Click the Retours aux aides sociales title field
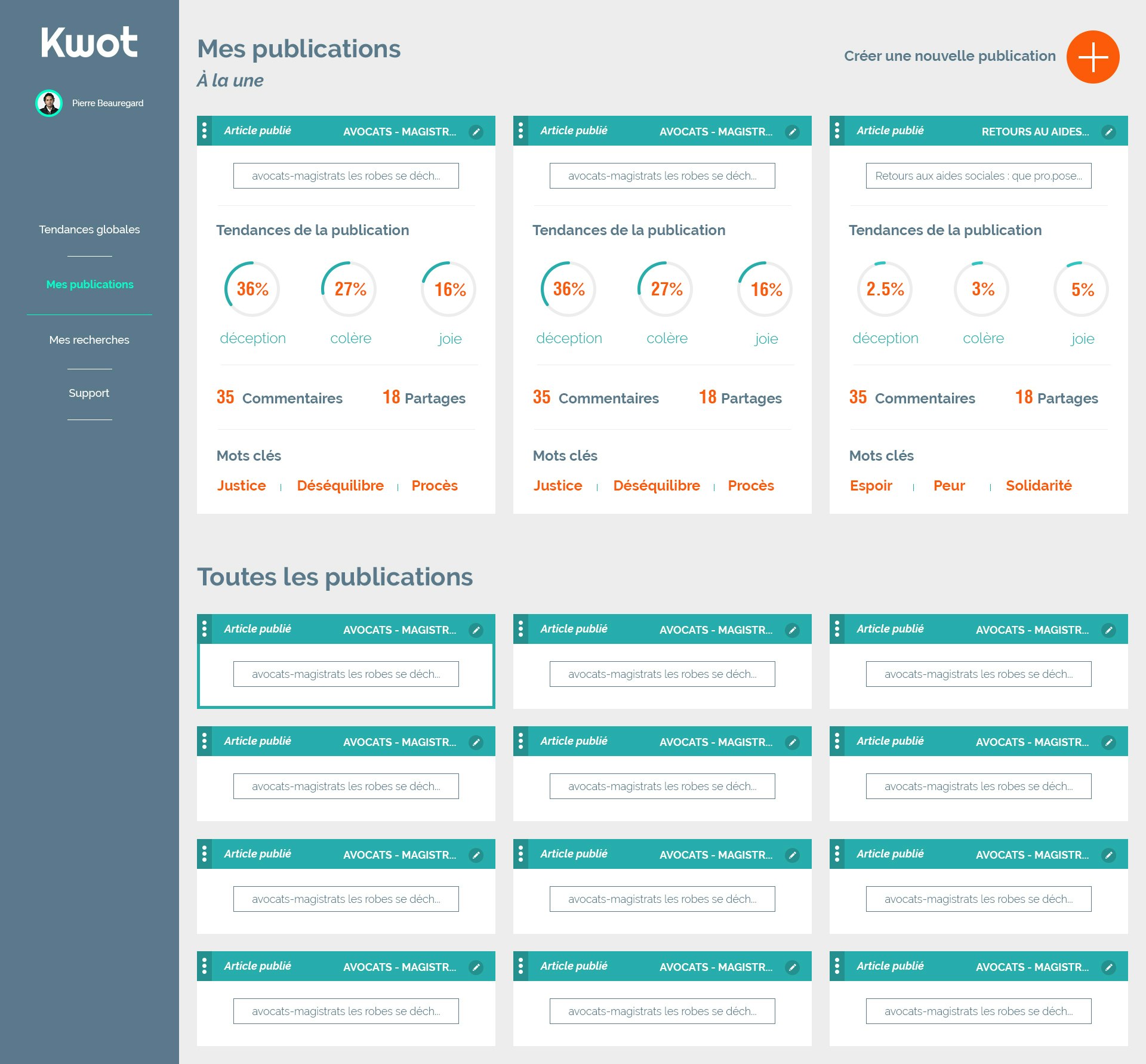The width and height of the screenshot is (1146, 1064). pos(978,176)
